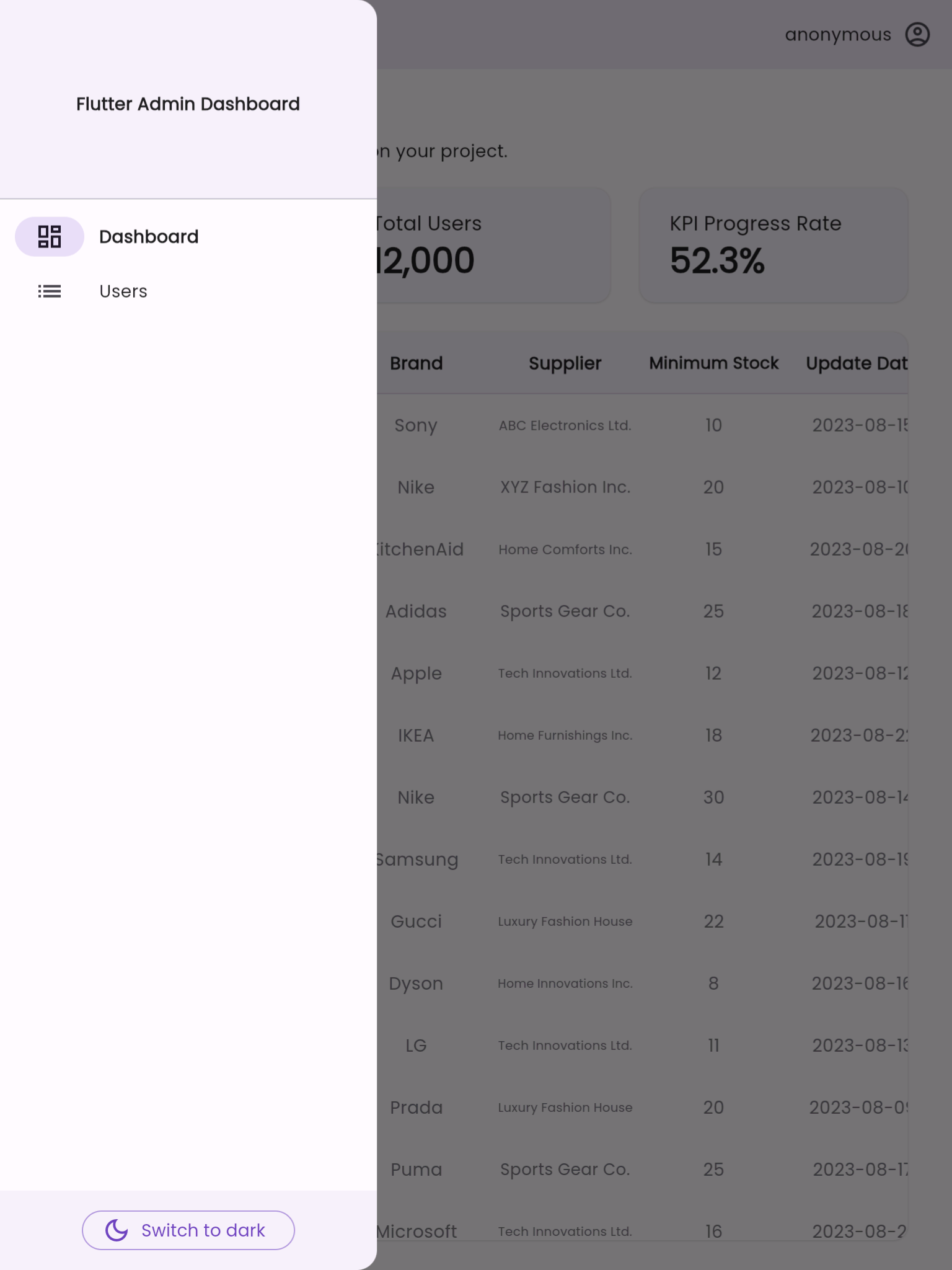952x1270 pixels.
Task: Click the Users list icon in drawer
Action: pos(50,291)
